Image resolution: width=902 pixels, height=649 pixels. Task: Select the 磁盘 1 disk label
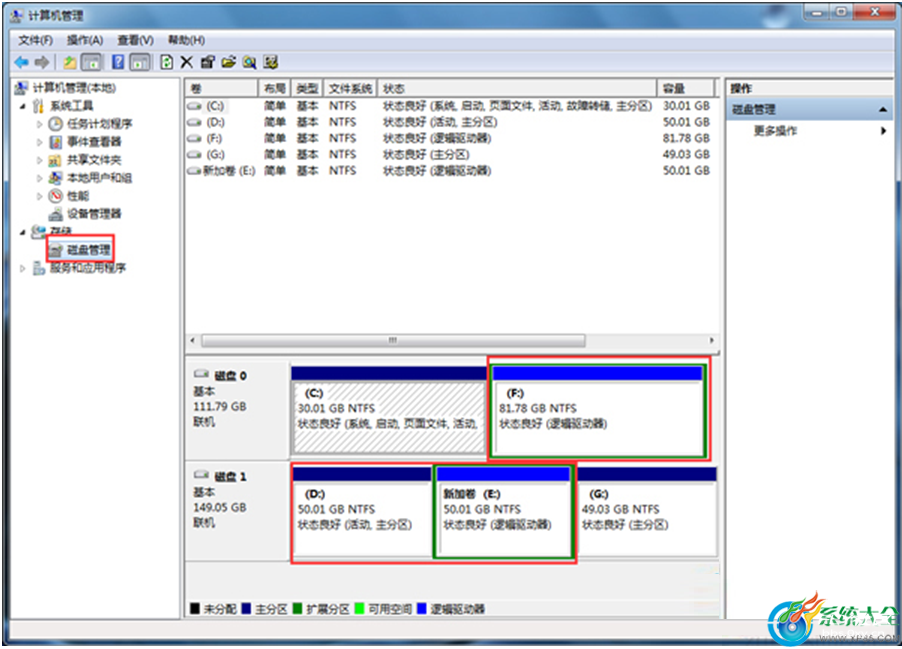coord(230,476)
